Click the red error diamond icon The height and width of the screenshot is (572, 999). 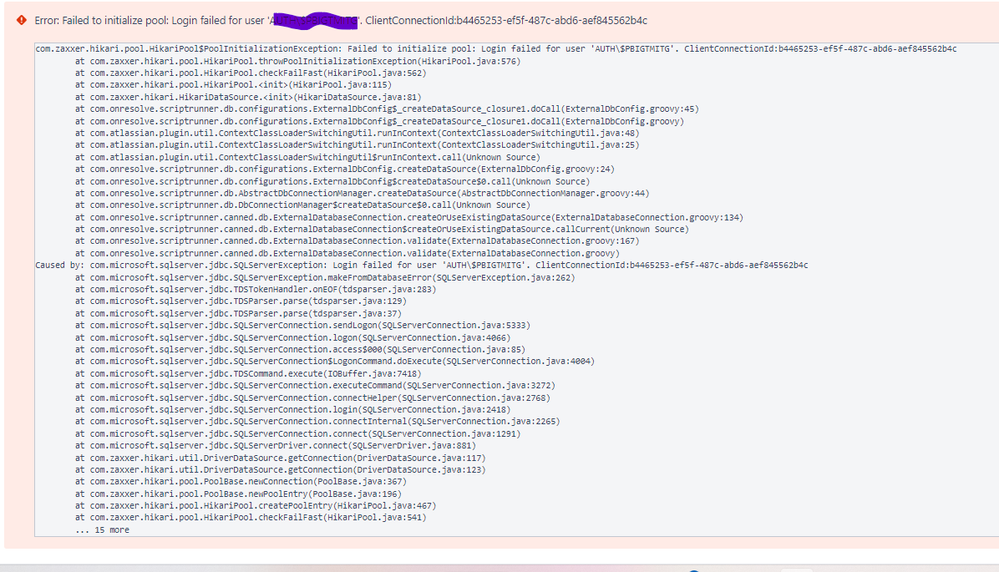coord(22,20)
